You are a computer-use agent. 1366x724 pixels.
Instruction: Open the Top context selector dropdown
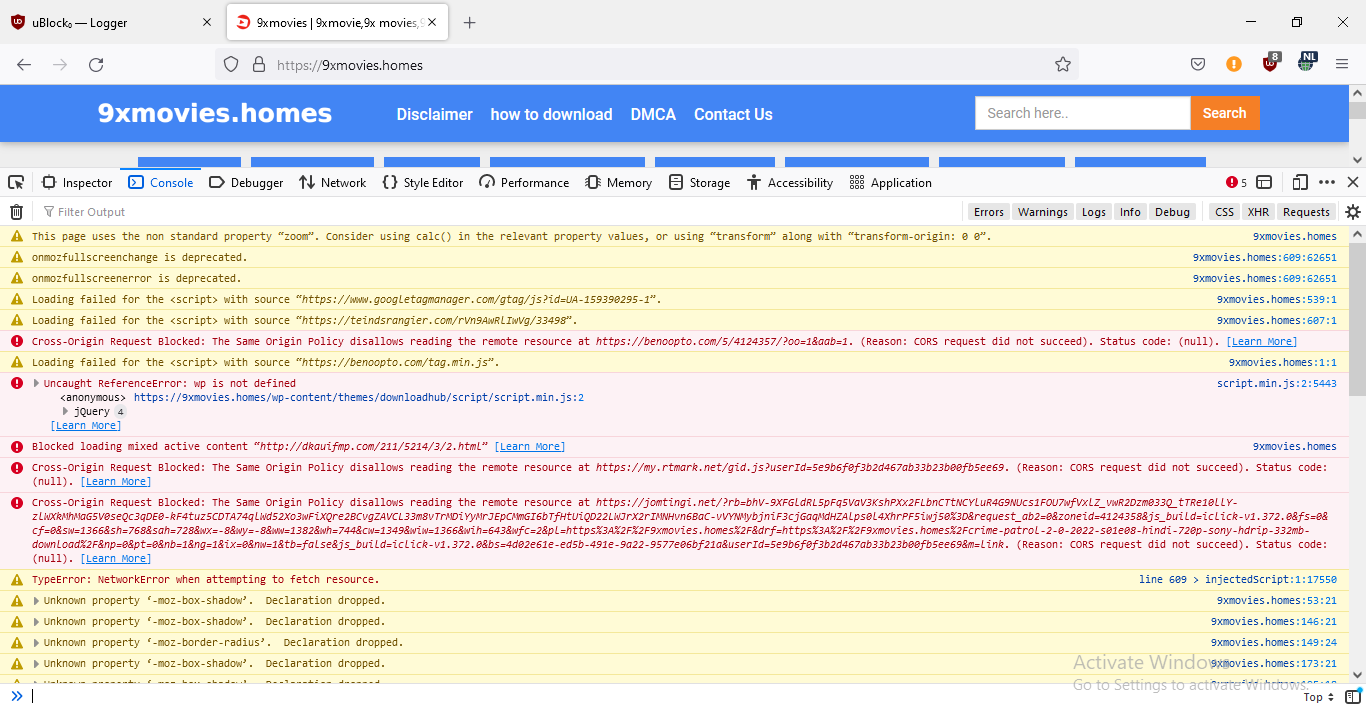(x=1318, y=697)
